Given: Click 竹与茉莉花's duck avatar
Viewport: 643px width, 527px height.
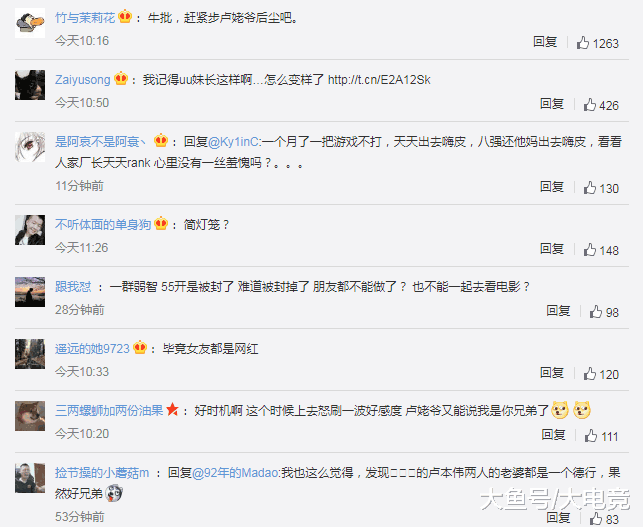Looking at the screenshot, I should (x=30, y=23).
